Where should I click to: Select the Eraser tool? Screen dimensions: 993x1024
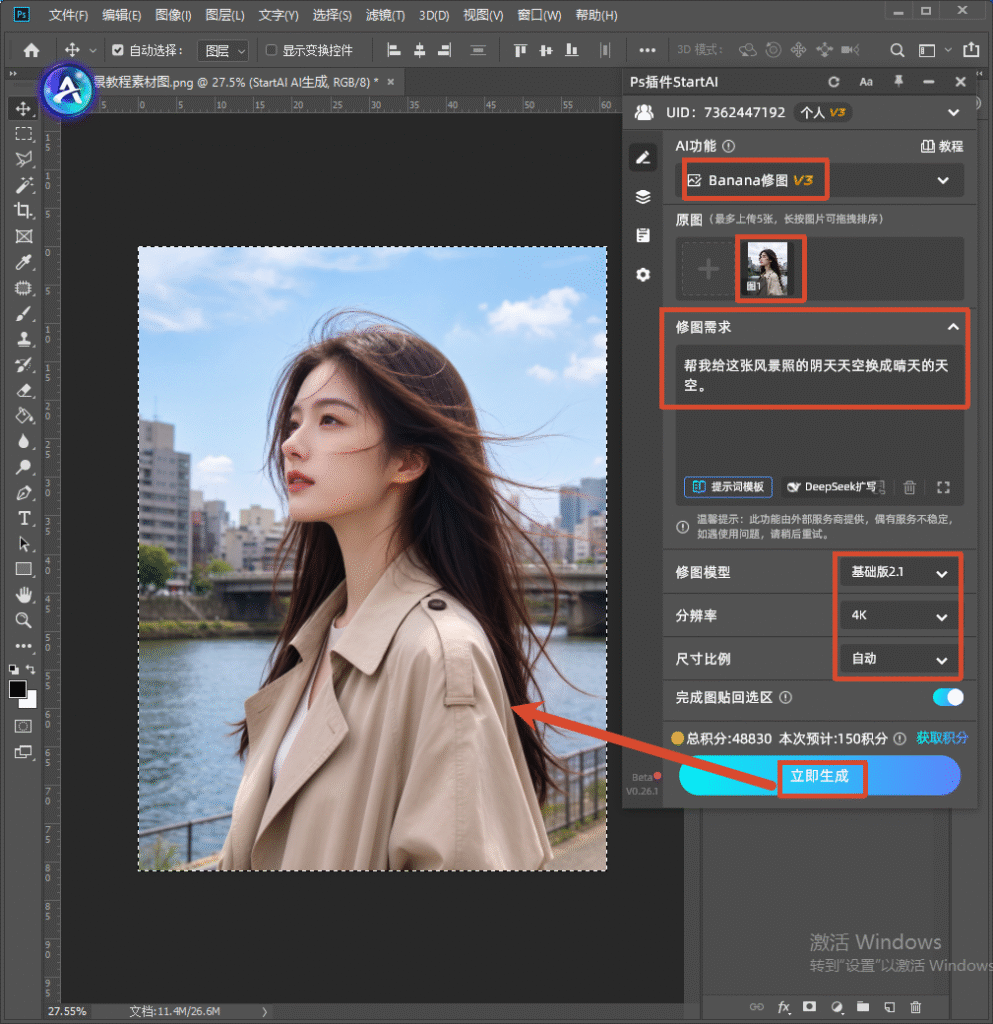pyautogui.click(x=24, y=391)
